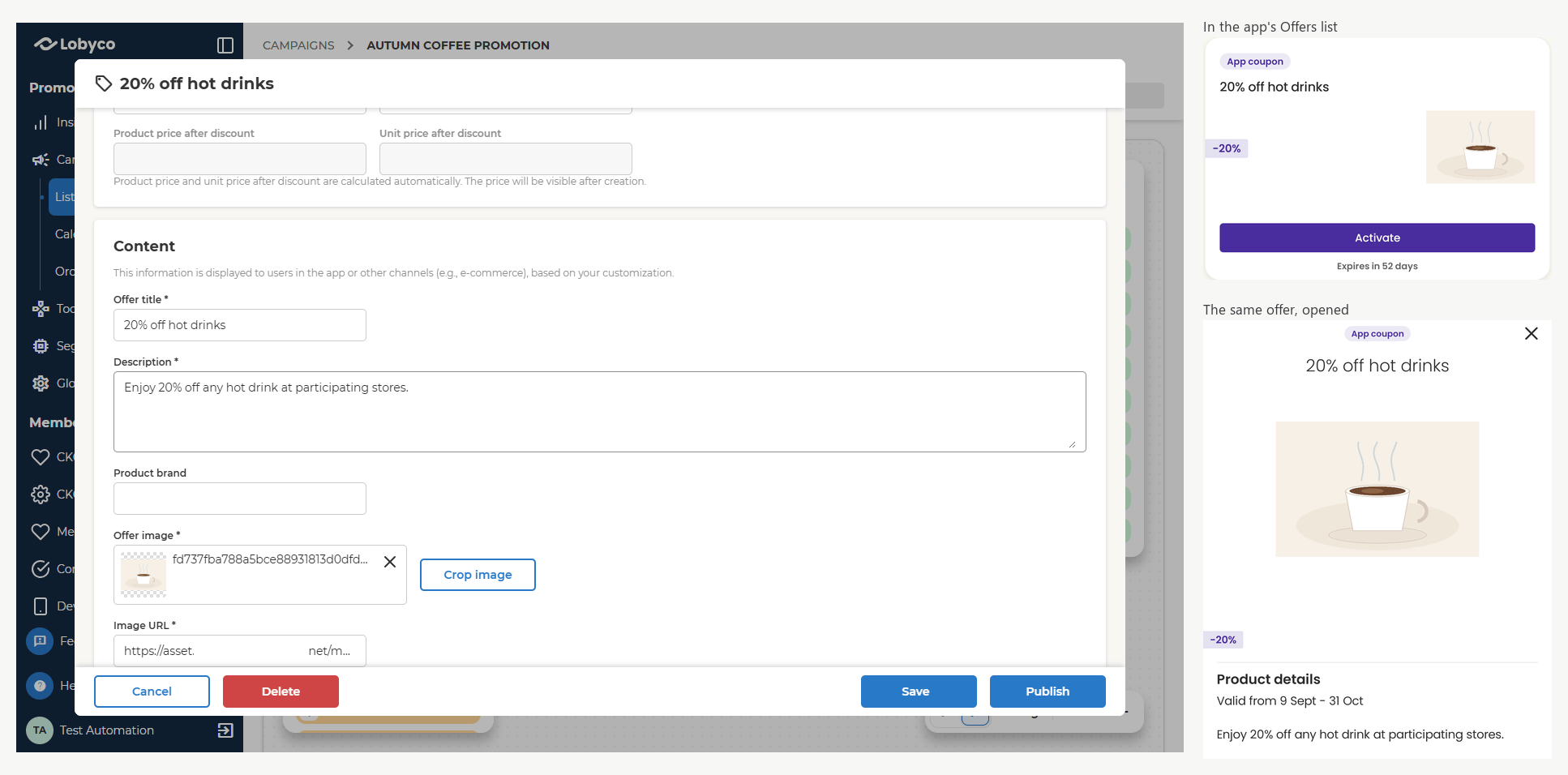This screenshot has height=775, width=1568.
Task: Click the "Expires in 52 days" text
Action: [1377, 266]
